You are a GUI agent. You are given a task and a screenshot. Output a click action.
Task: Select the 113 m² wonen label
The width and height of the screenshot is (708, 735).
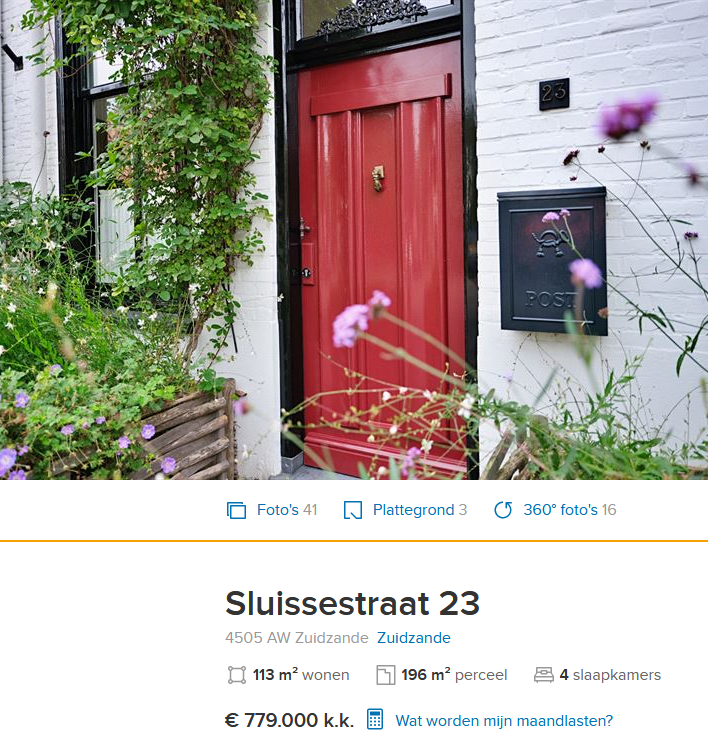301,675
